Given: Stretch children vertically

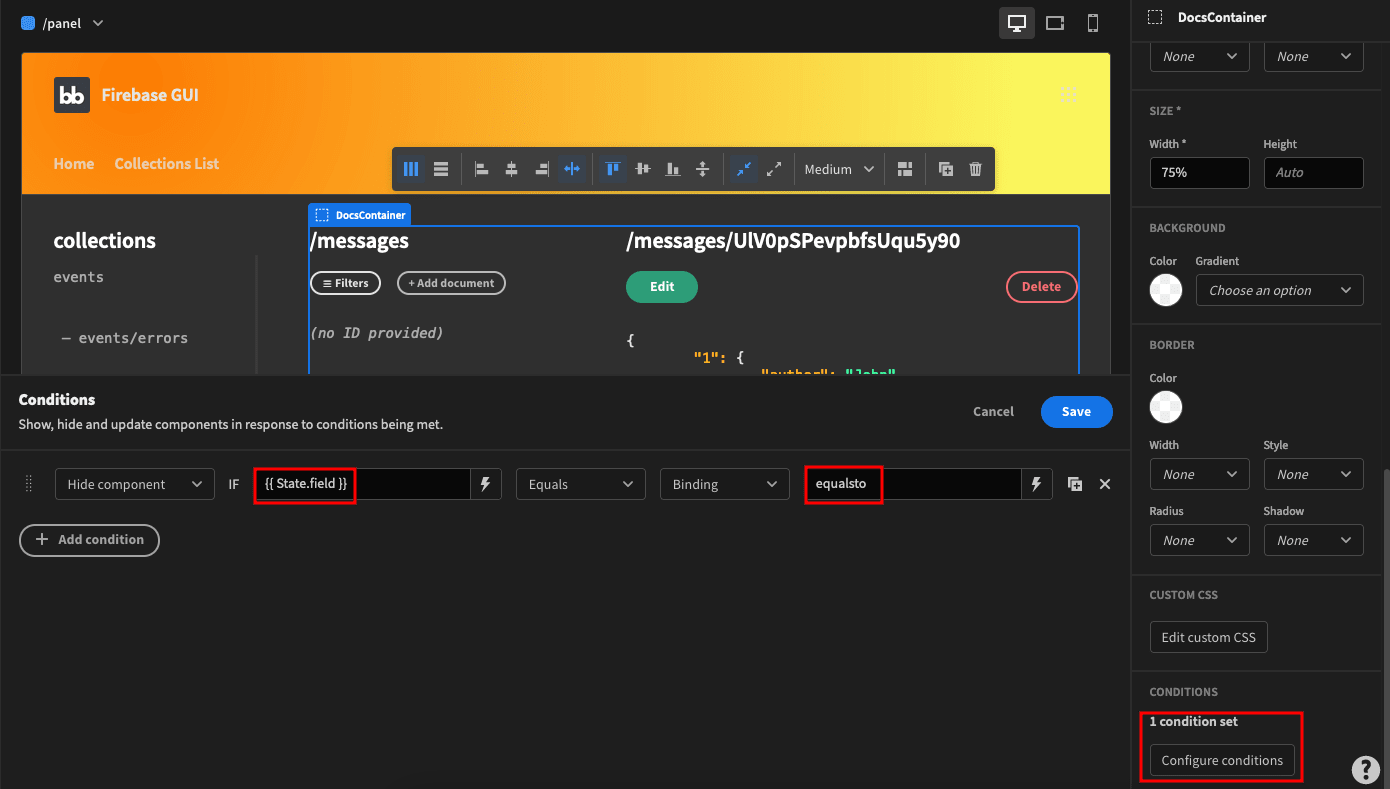Looking at the screenshot, I should pyautogui.click(x=703, y=169).
